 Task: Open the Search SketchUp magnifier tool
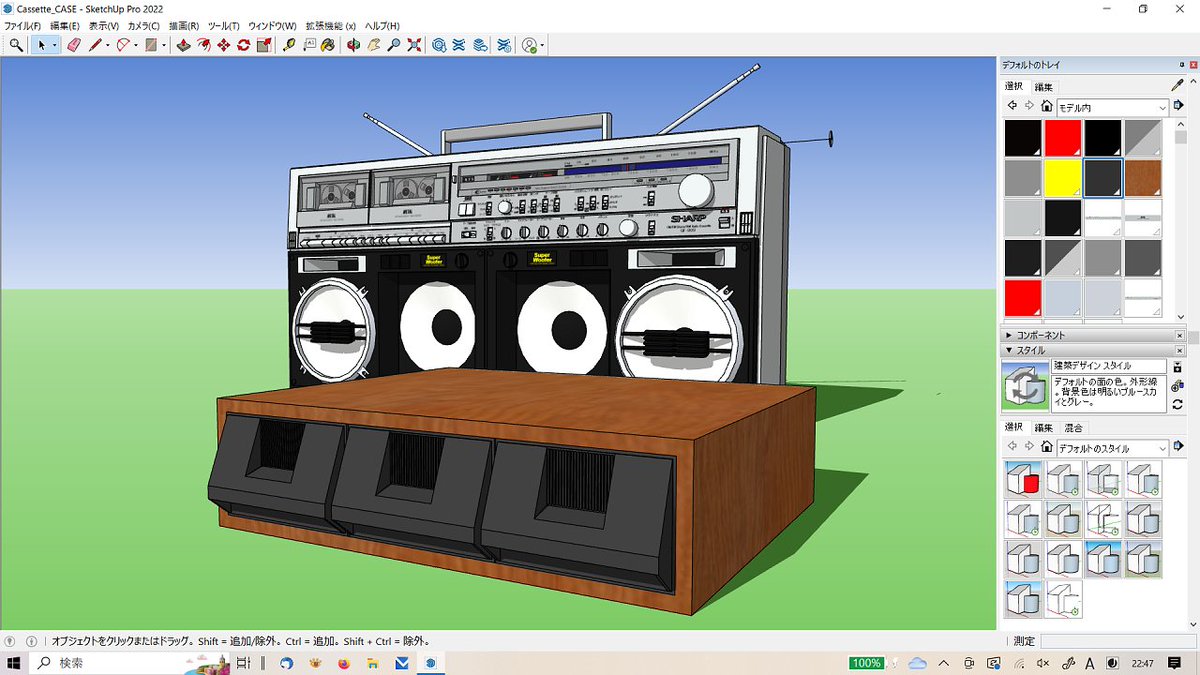(16, 45)
